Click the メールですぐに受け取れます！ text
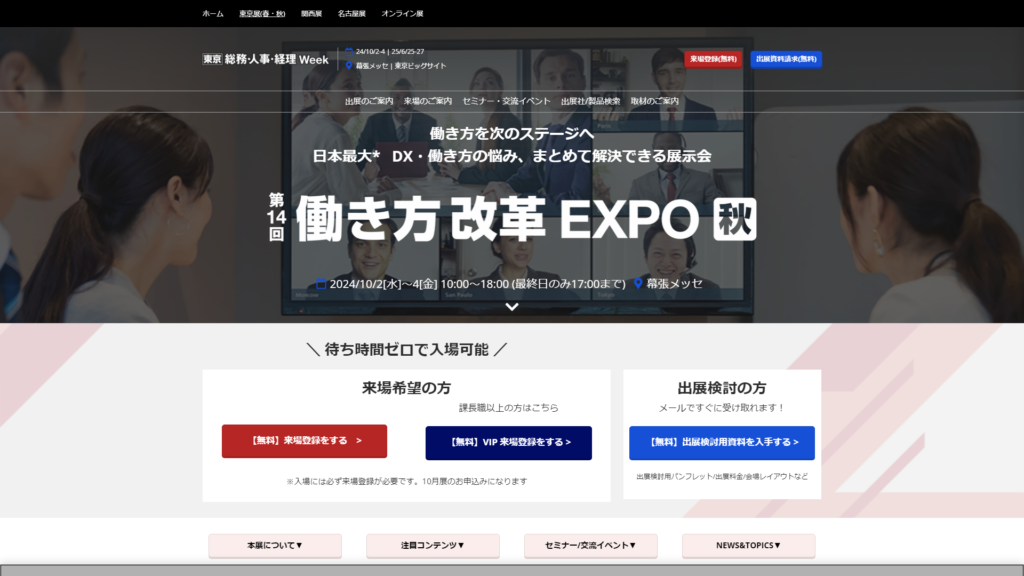Viewport: 1024px width, 576px height. [x=722, y=408]
